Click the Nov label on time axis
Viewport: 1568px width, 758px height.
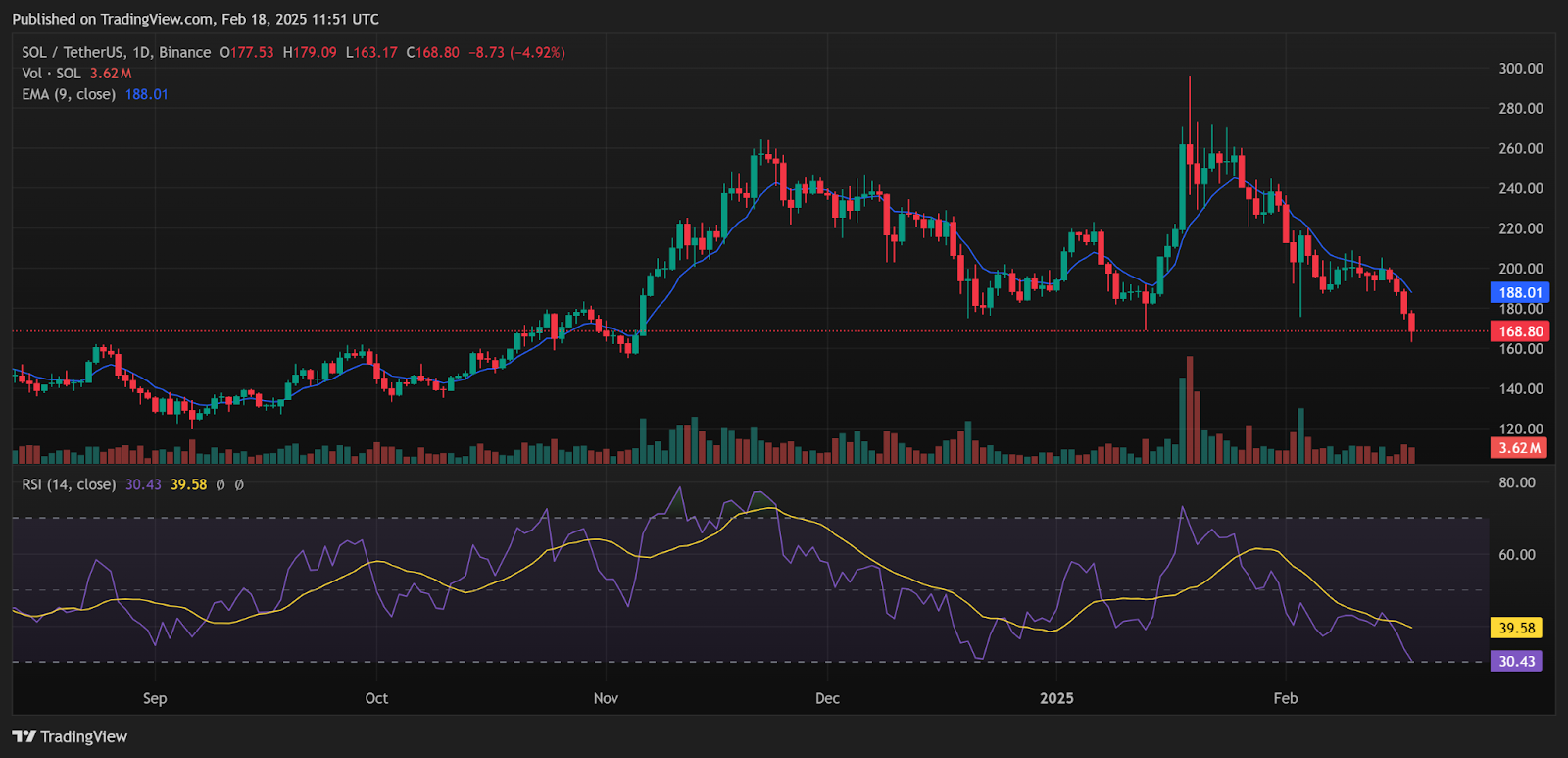tap(606, 698)
